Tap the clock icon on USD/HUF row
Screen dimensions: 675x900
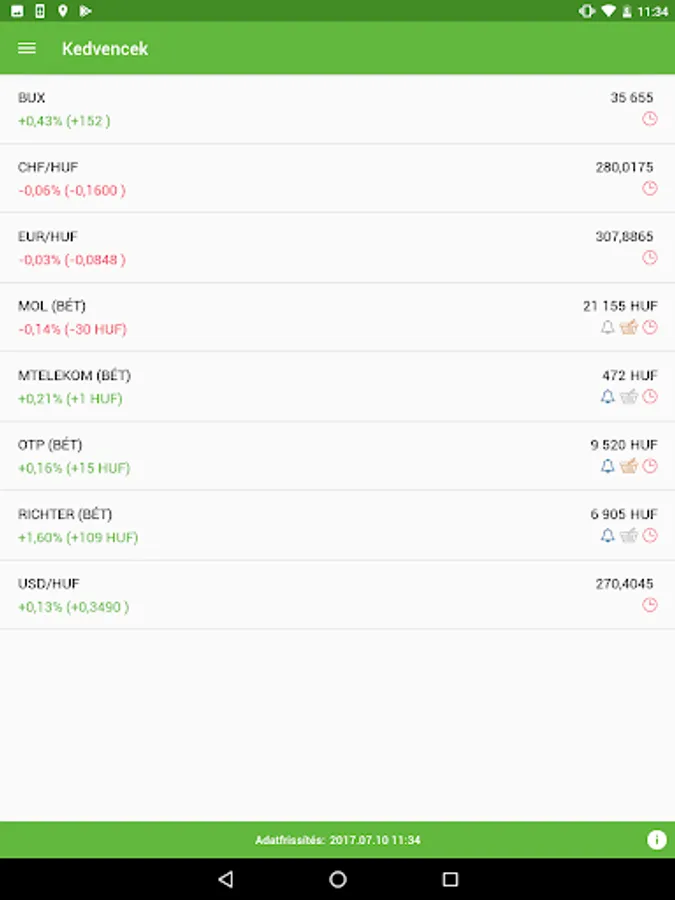650,605
